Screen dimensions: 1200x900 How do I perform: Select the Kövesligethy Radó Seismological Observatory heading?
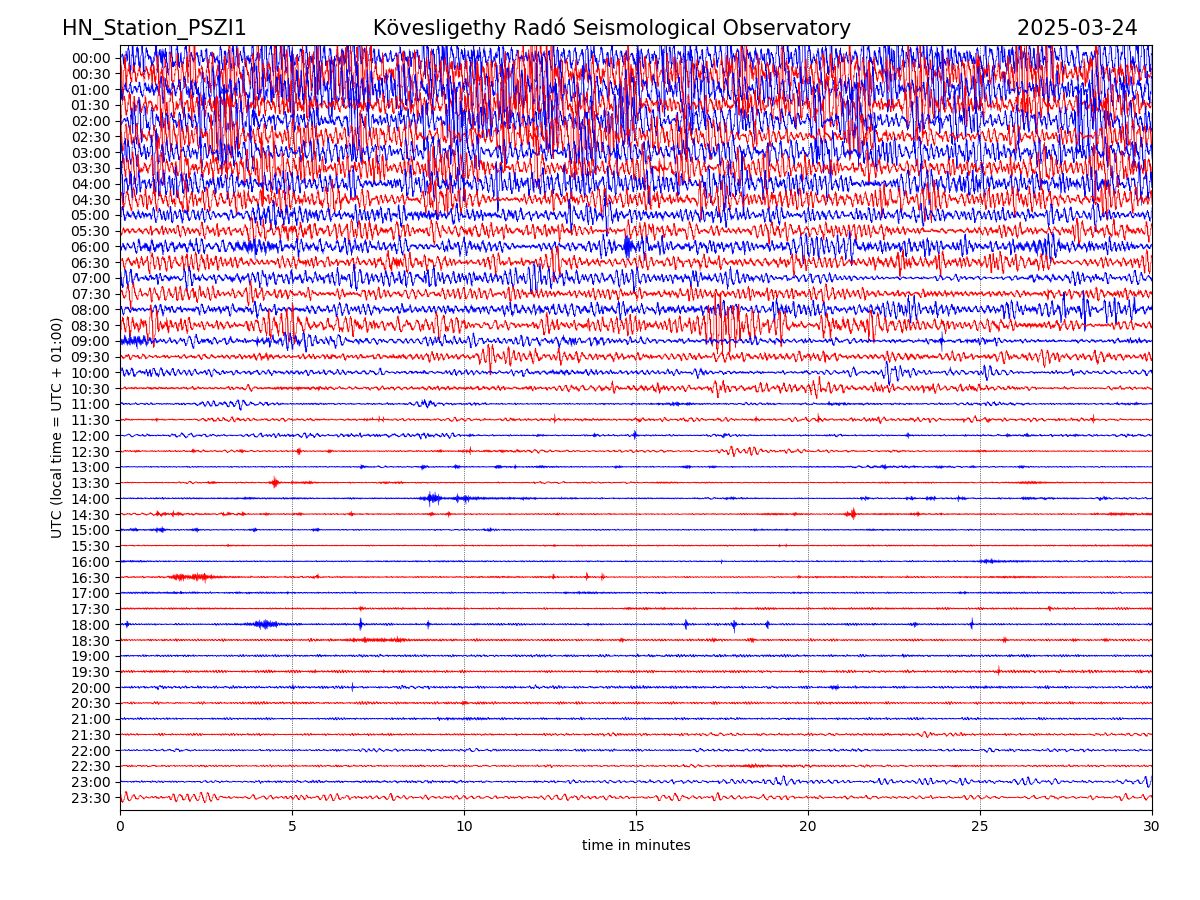611,28
